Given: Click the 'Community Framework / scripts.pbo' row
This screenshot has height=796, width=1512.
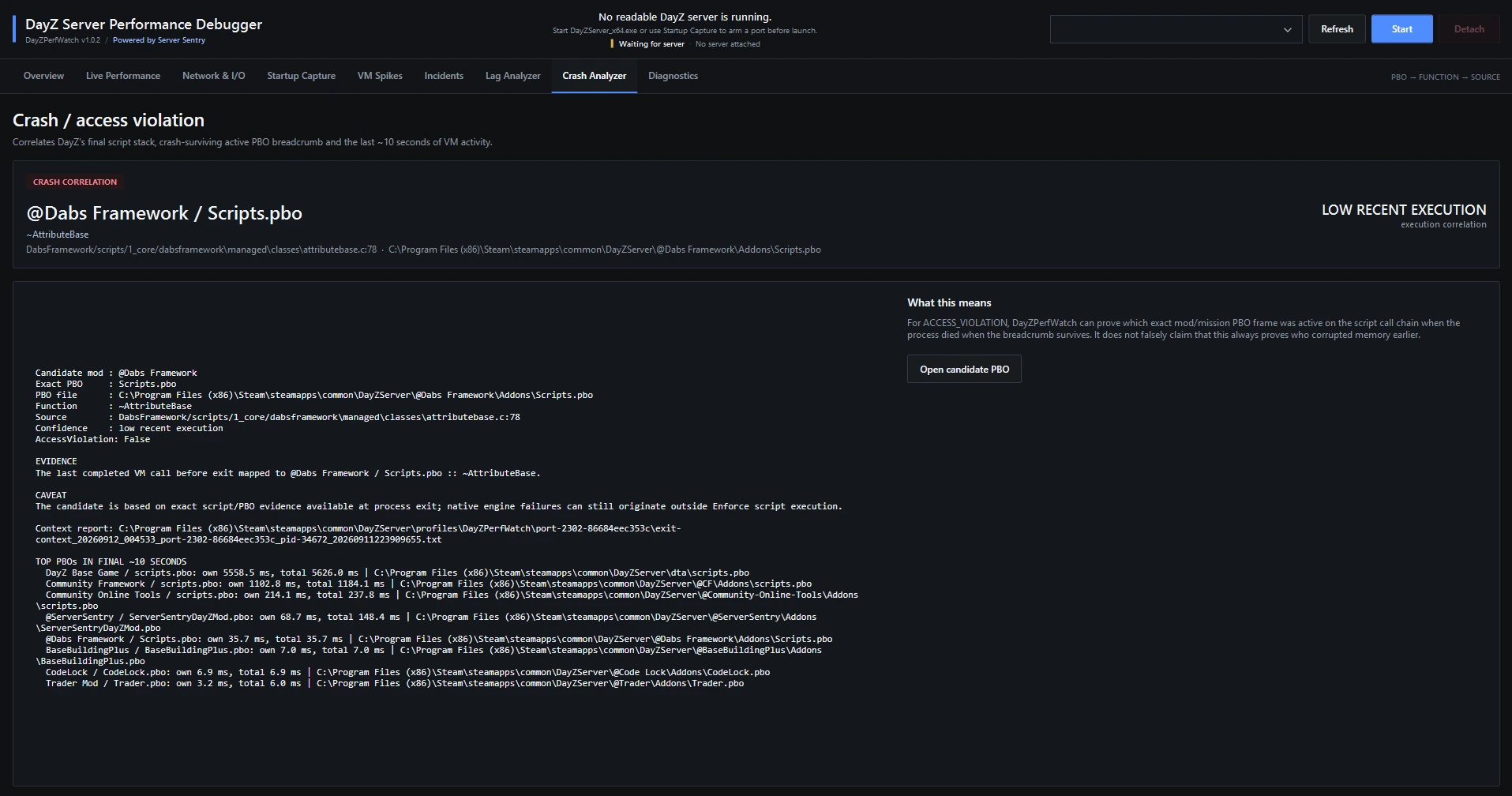Looking at the screenshot, I should click(429, 584).
